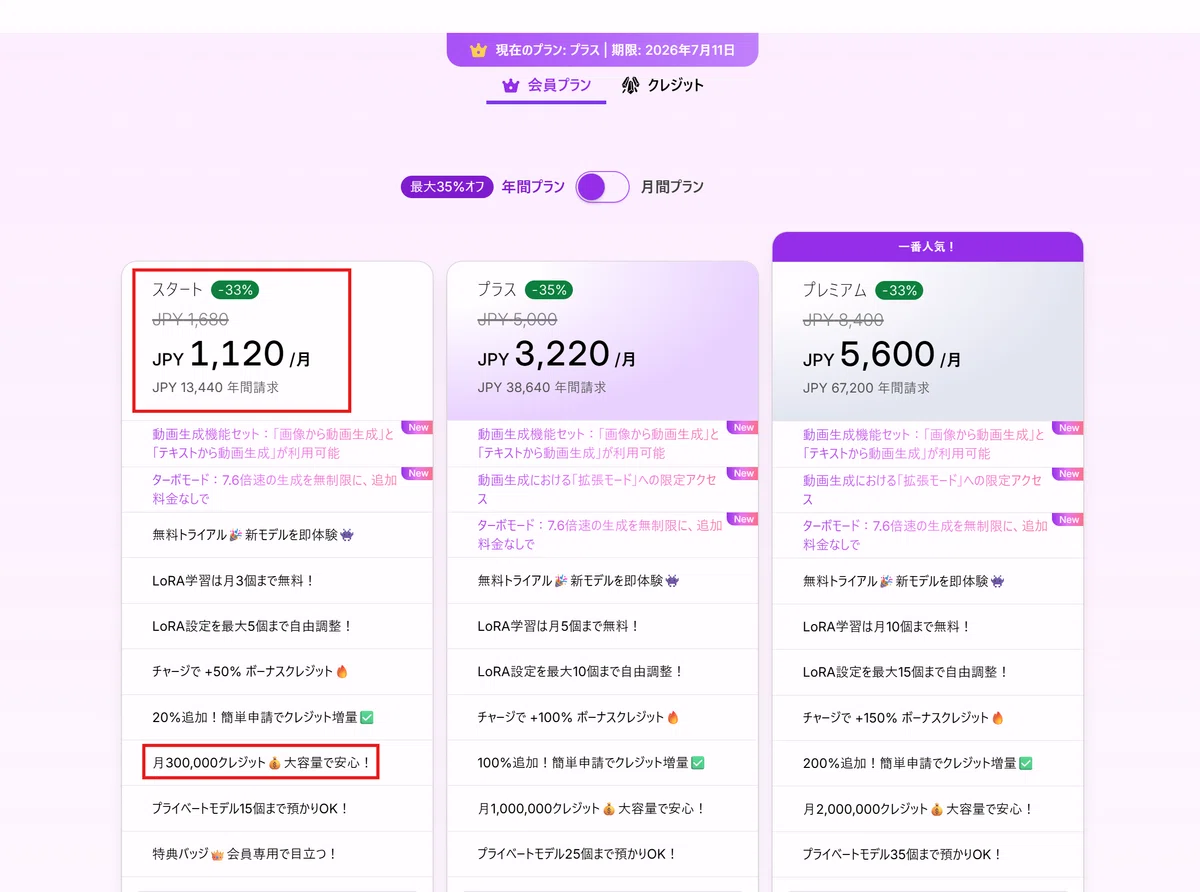The height and width of the screenshot is (892, 1200).
Task: Click LoRA学習は月10個まで無料！ row
Action: coord(928,626)
